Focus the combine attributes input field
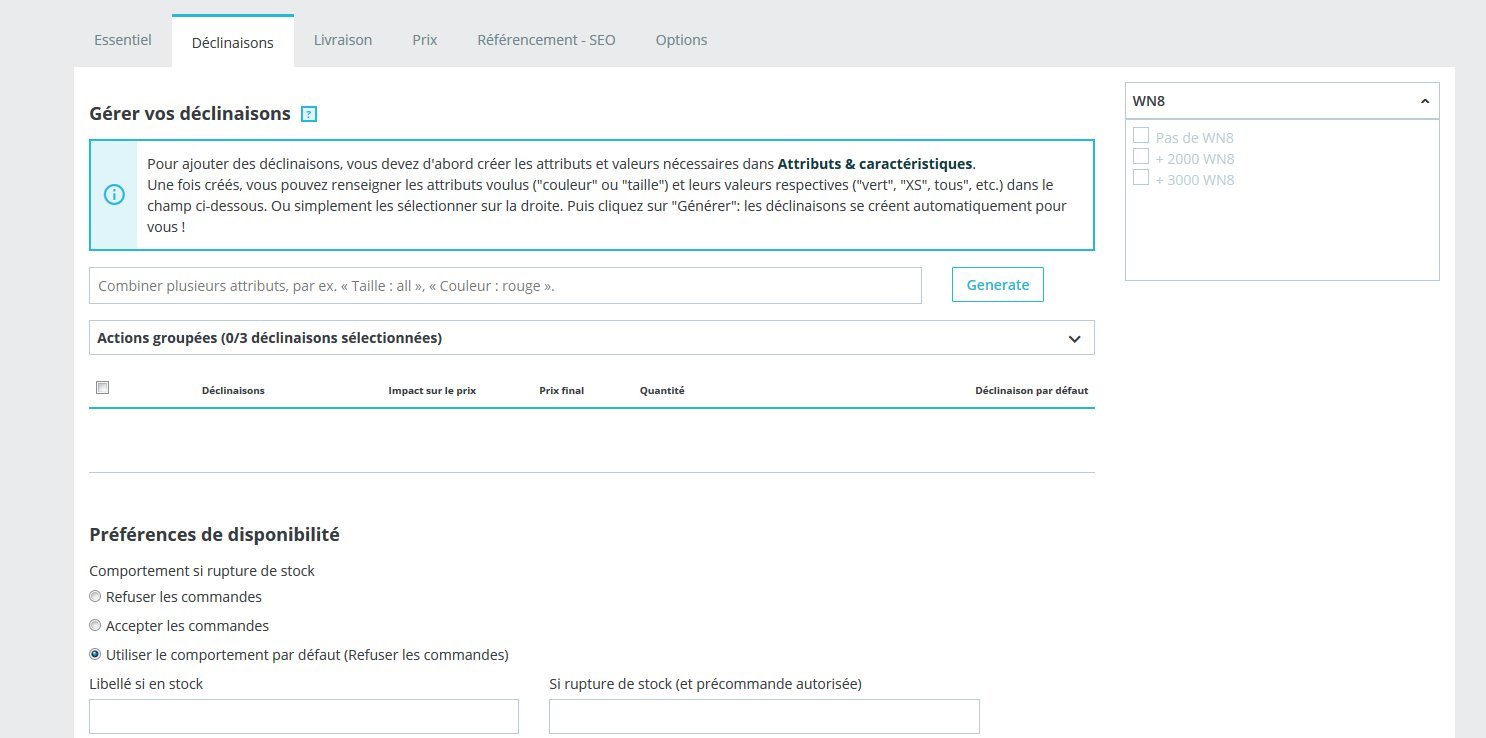The image size is (1486, 738). click(505, 285)
